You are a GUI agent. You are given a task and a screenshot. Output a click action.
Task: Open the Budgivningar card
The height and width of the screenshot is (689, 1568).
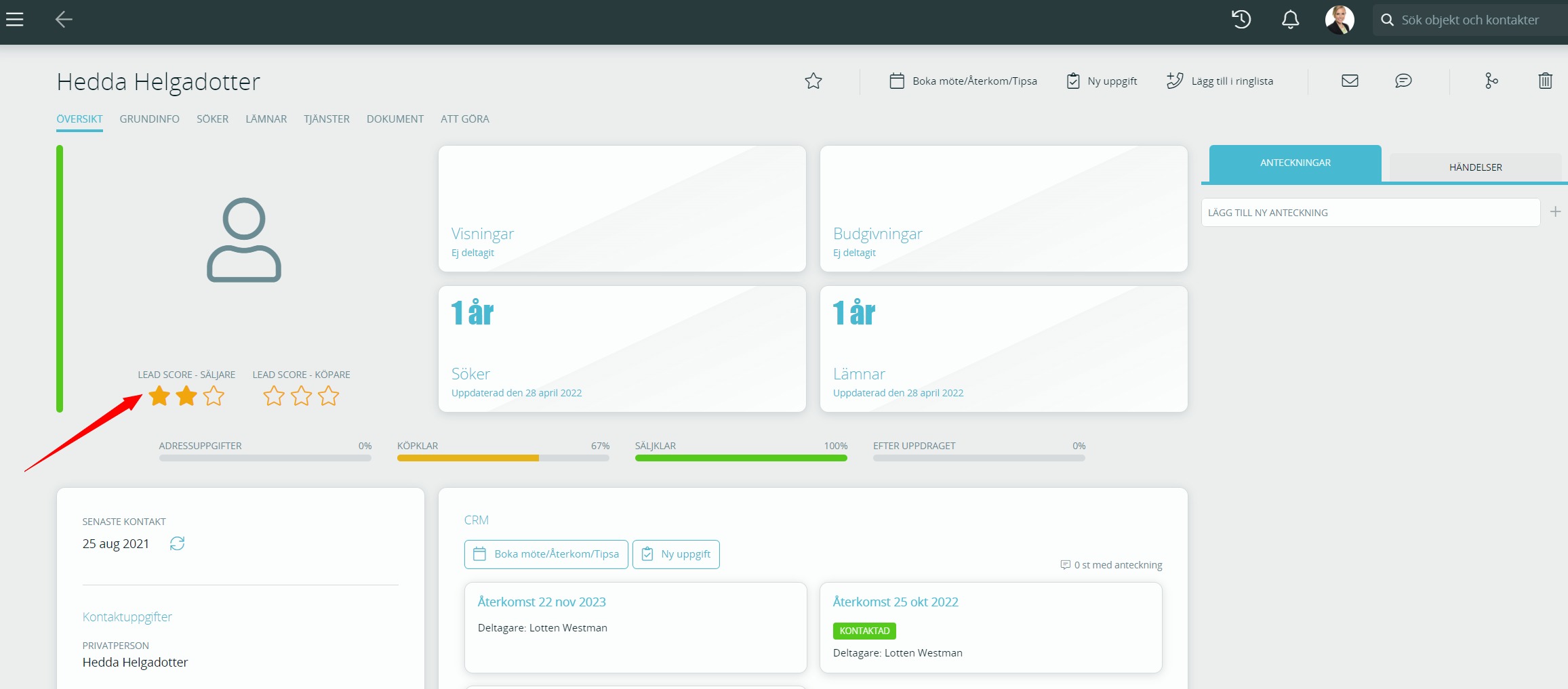point(1004,209)
